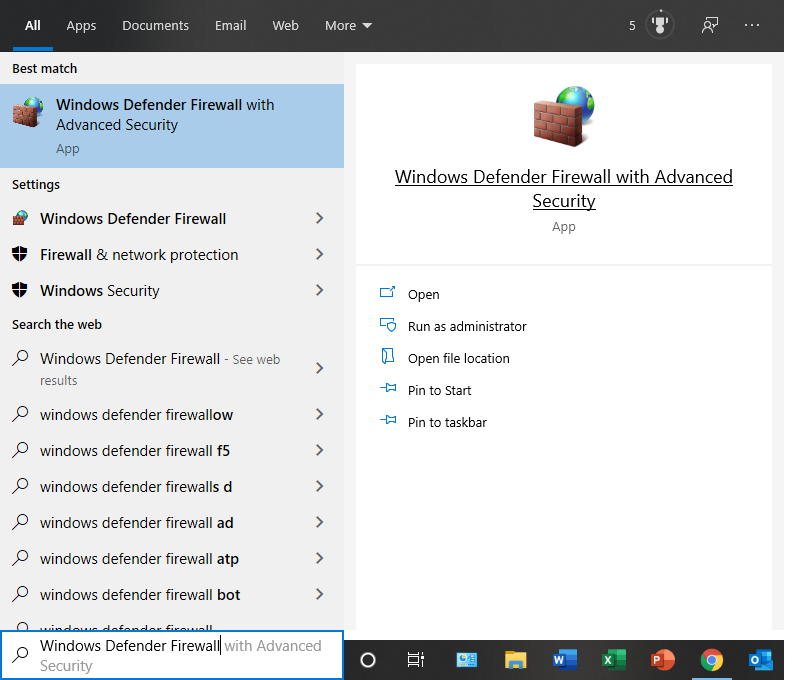This screenshot has width=800, height=680.
Task: Switch to the Email tab
Action: click(x=230, y=26)
